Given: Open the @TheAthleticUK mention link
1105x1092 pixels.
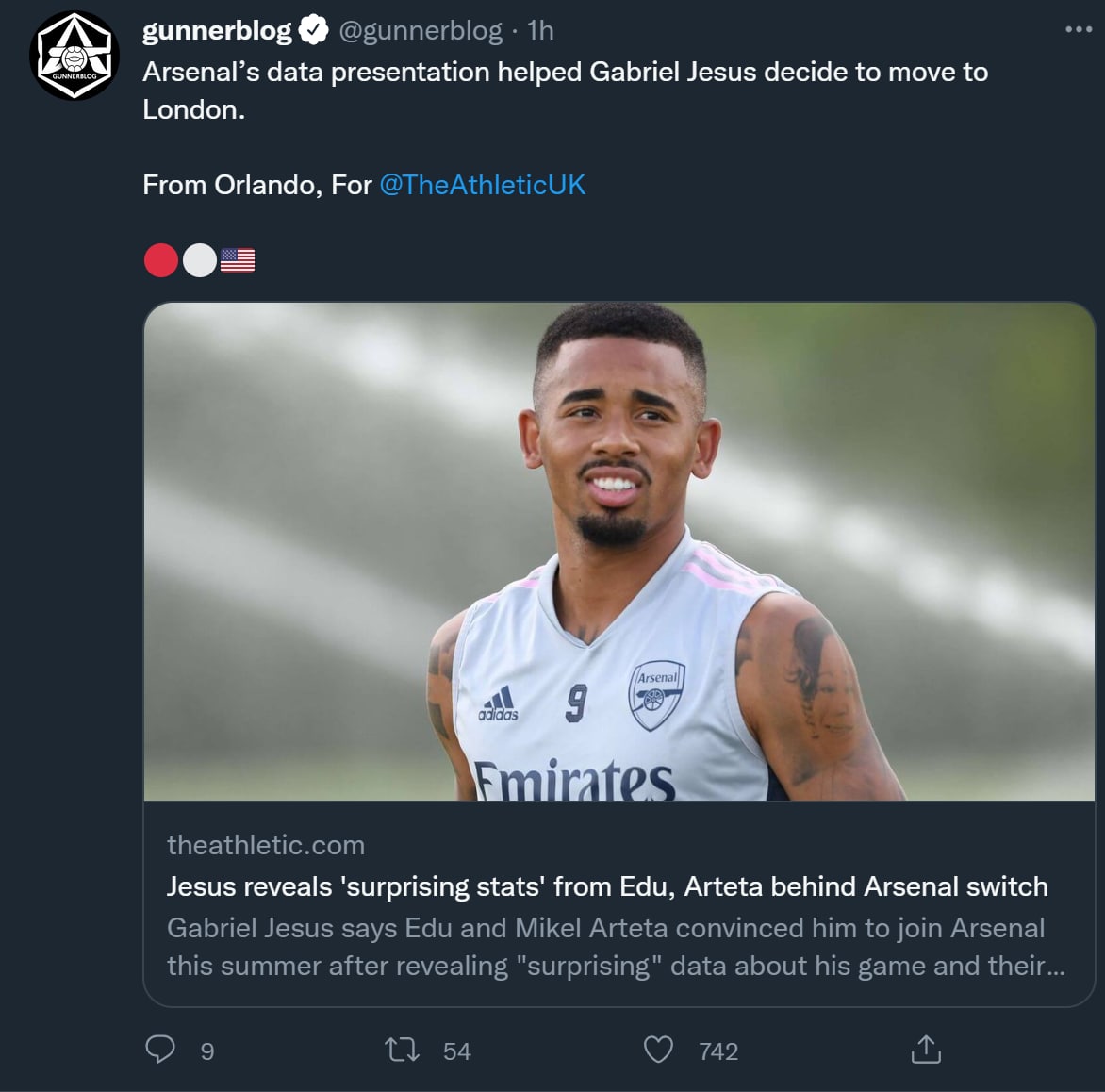Looking at the screenshot, I should pos(482,185).
